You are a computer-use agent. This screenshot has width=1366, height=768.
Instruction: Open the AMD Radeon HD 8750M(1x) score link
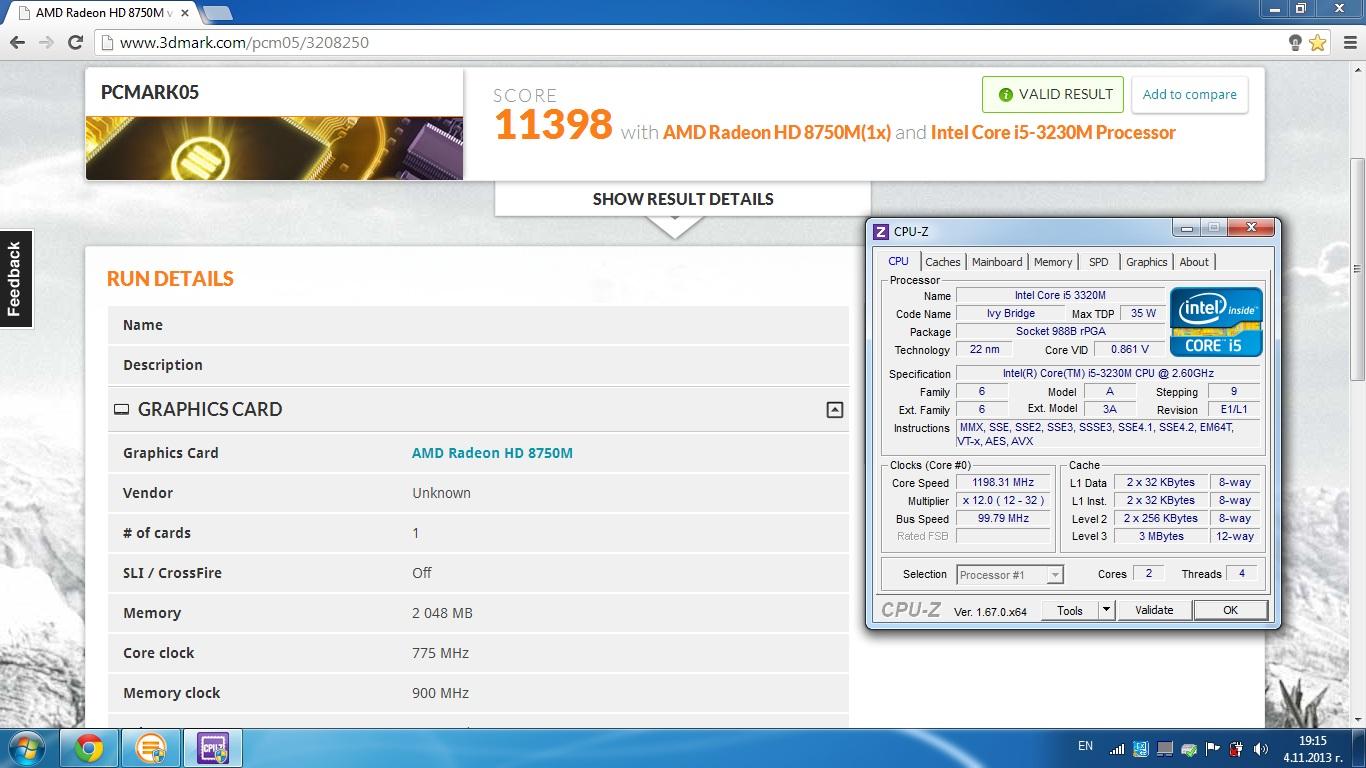(x=777, y=132)
